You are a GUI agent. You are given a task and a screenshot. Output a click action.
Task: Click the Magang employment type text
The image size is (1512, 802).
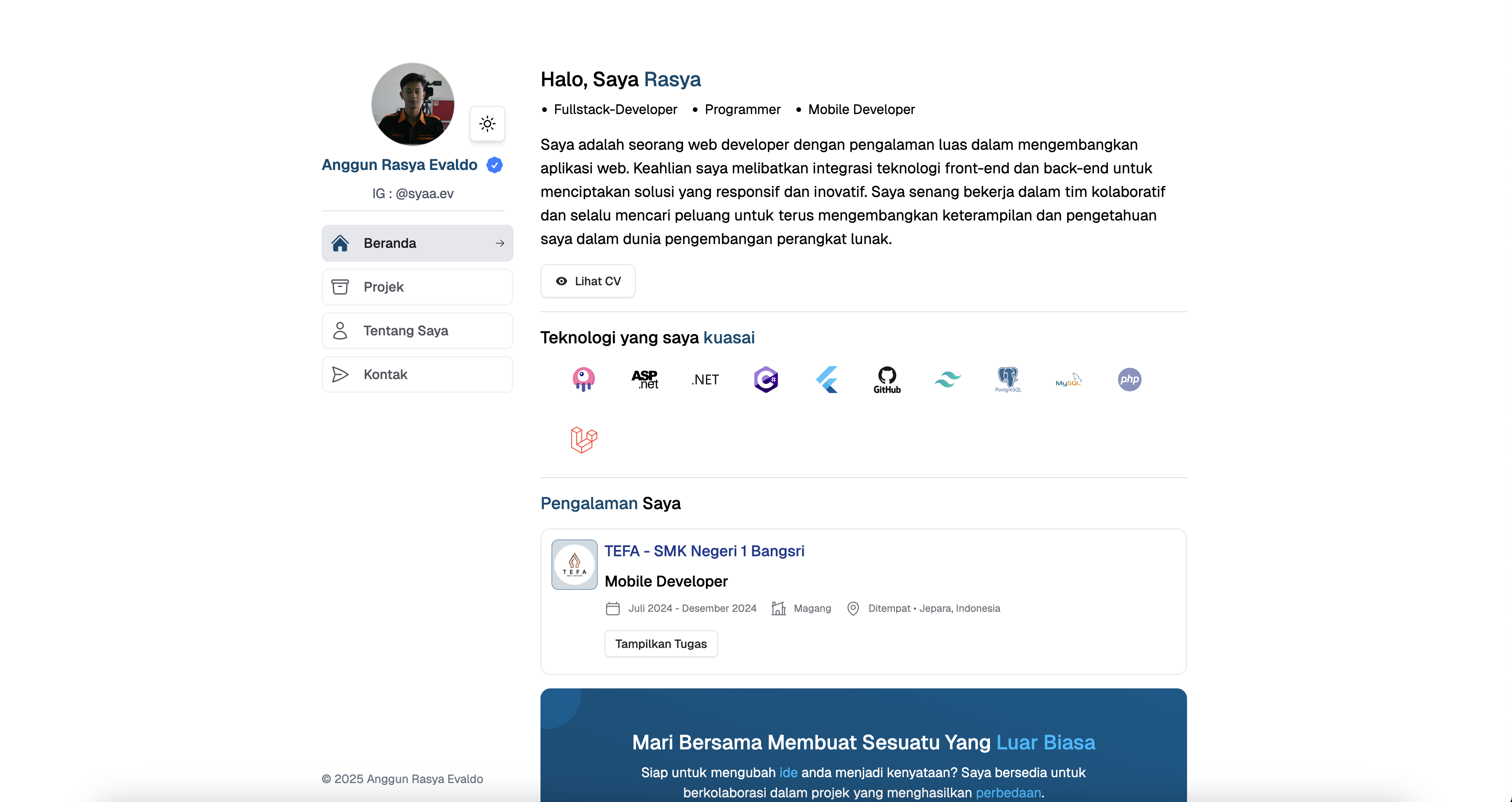click(812, 608)
